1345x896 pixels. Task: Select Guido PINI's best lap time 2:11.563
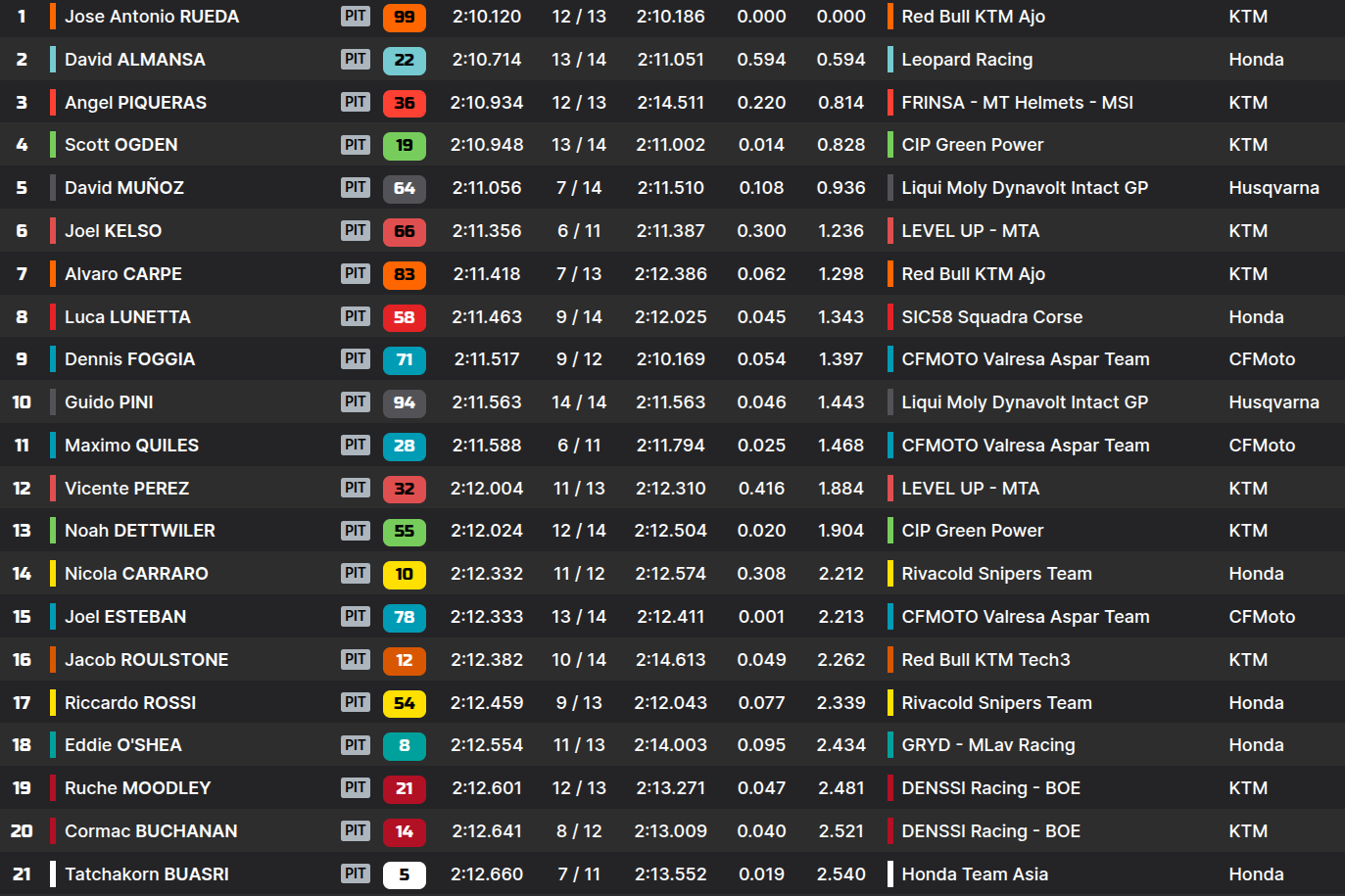coord(487,402)
